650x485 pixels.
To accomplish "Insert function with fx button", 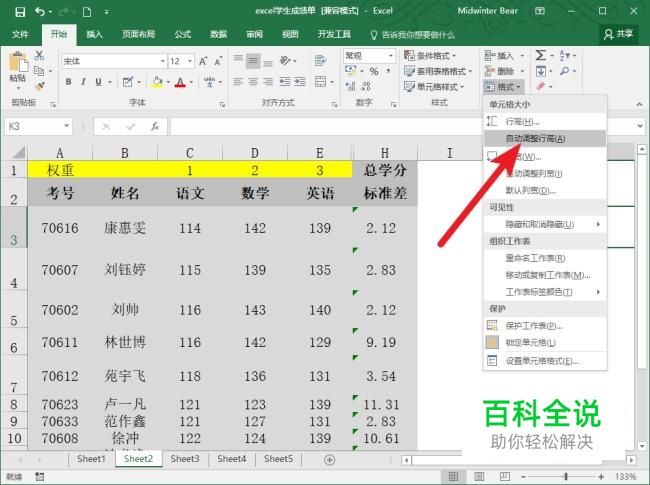I will pyautogui.click(x=155, y=126).
